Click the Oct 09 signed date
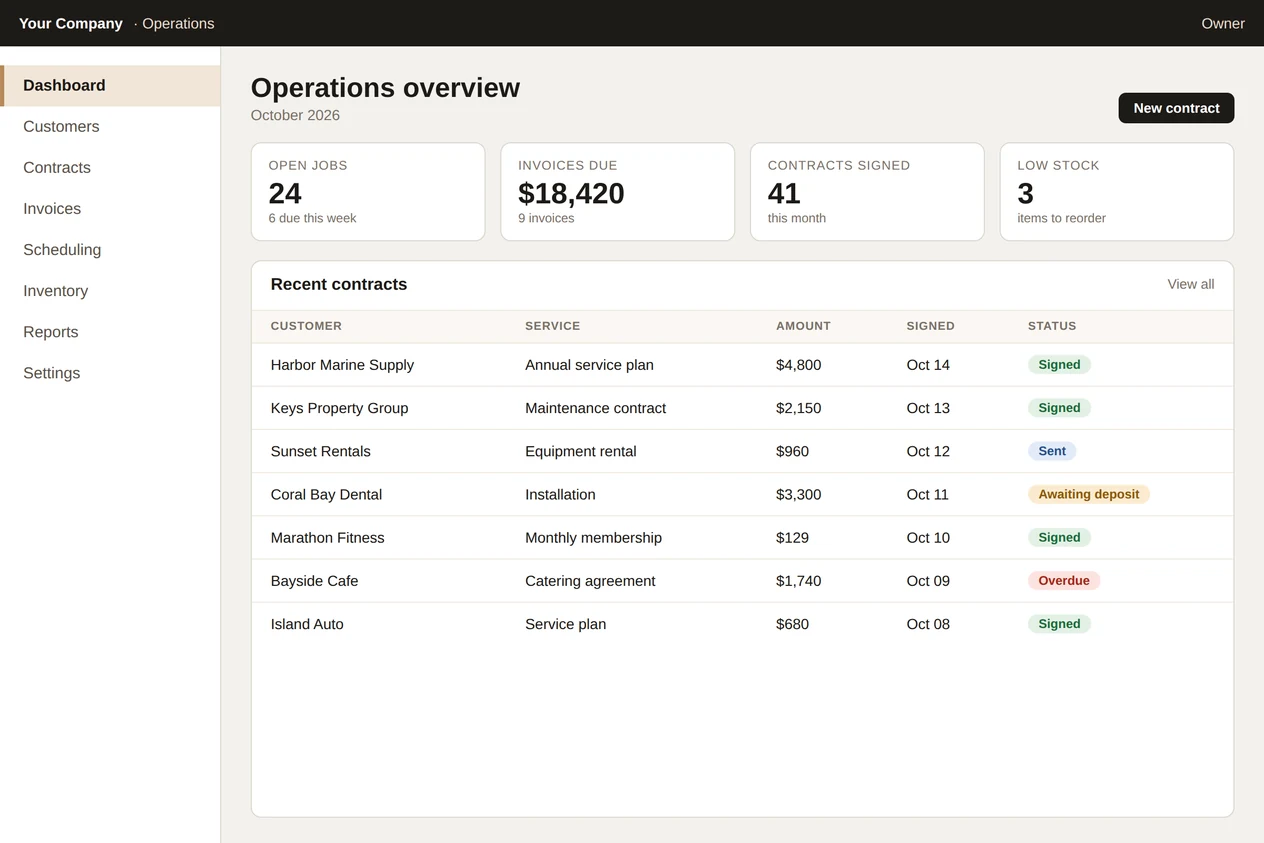 point(928,580)
